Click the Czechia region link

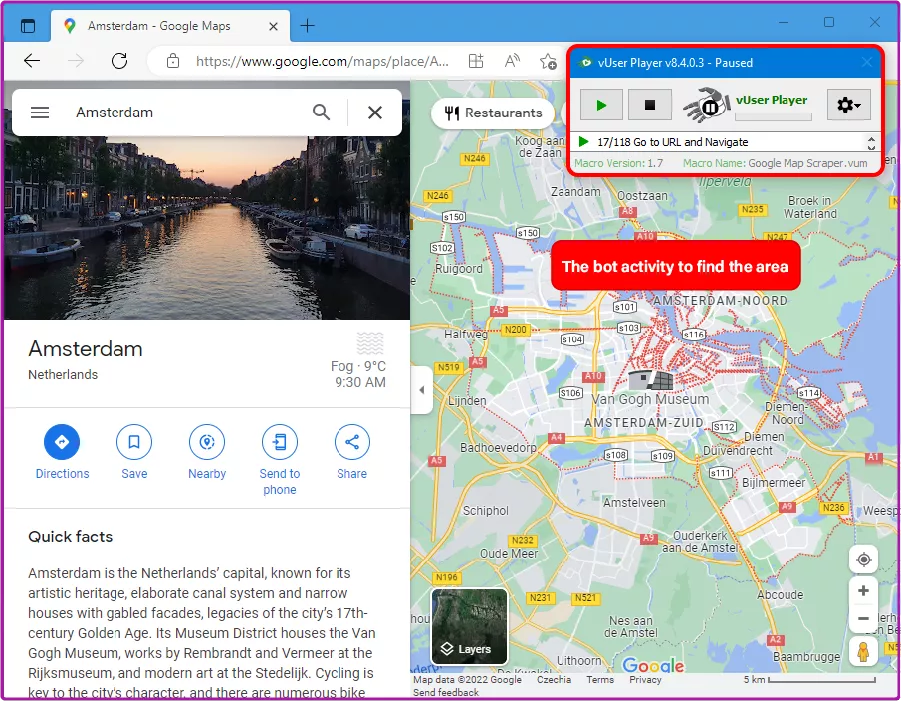[x=554, y=680]
